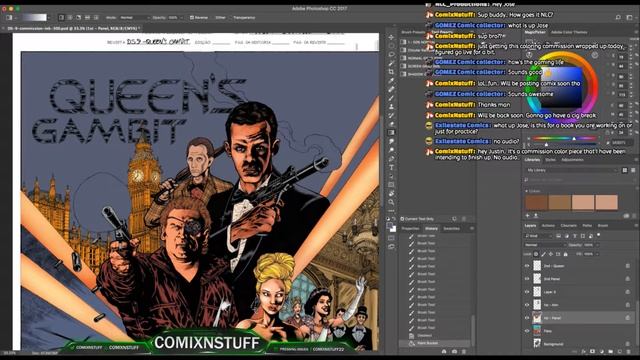Hide the 1st - Men layer

pyautogui.click(x=527, y=305)
